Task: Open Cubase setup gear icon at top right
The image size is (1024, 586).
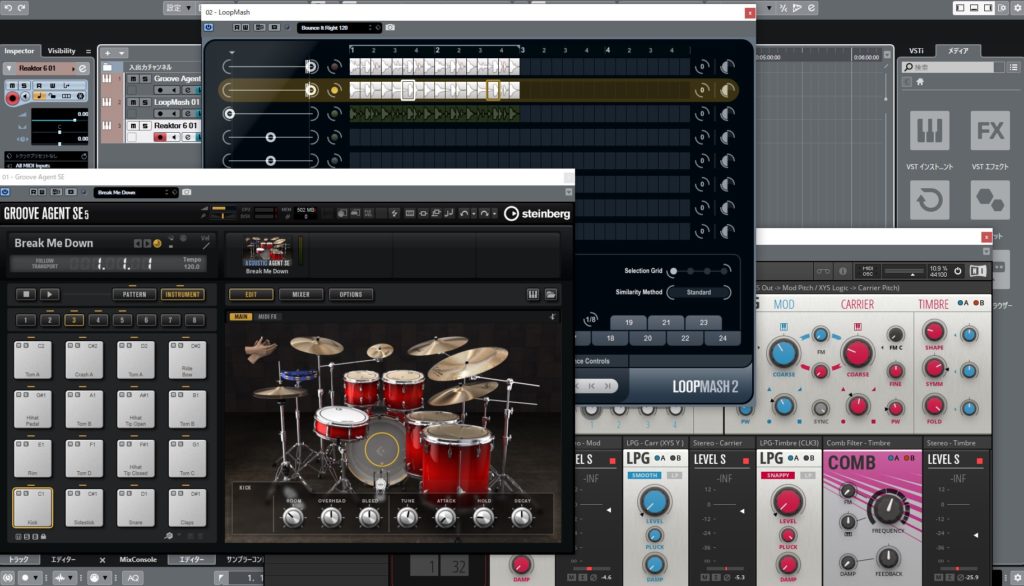Action: [x=1017, y=8]
